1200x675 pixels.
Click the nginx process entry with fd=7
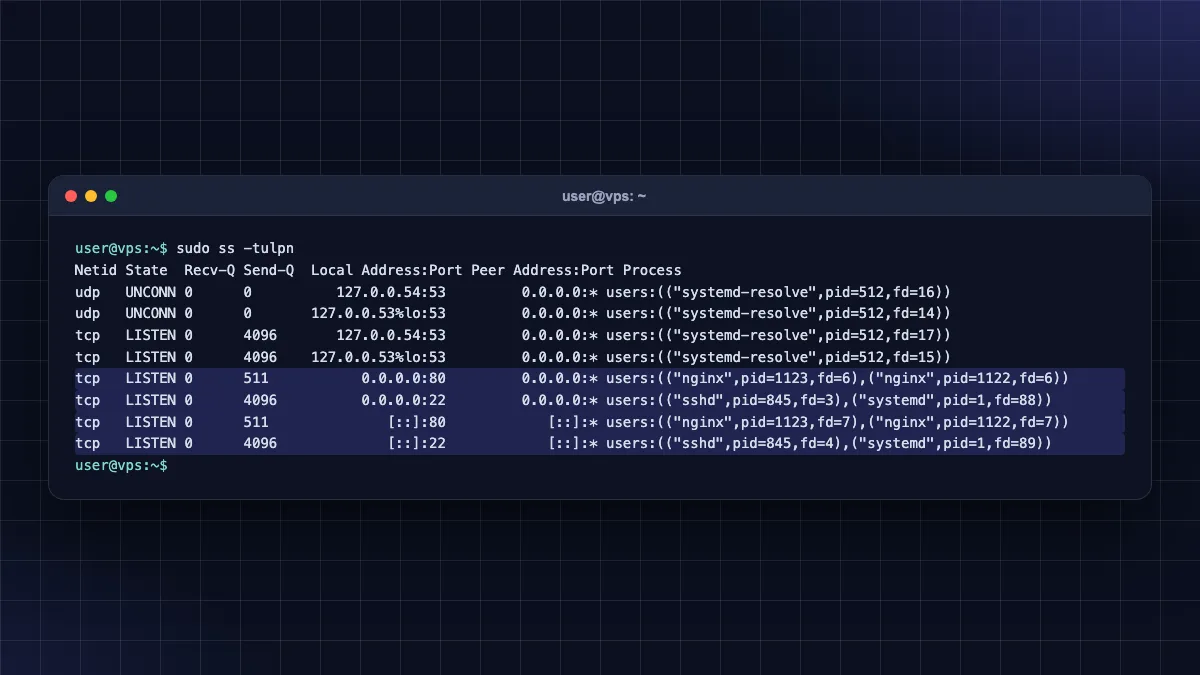coord(837,422)
